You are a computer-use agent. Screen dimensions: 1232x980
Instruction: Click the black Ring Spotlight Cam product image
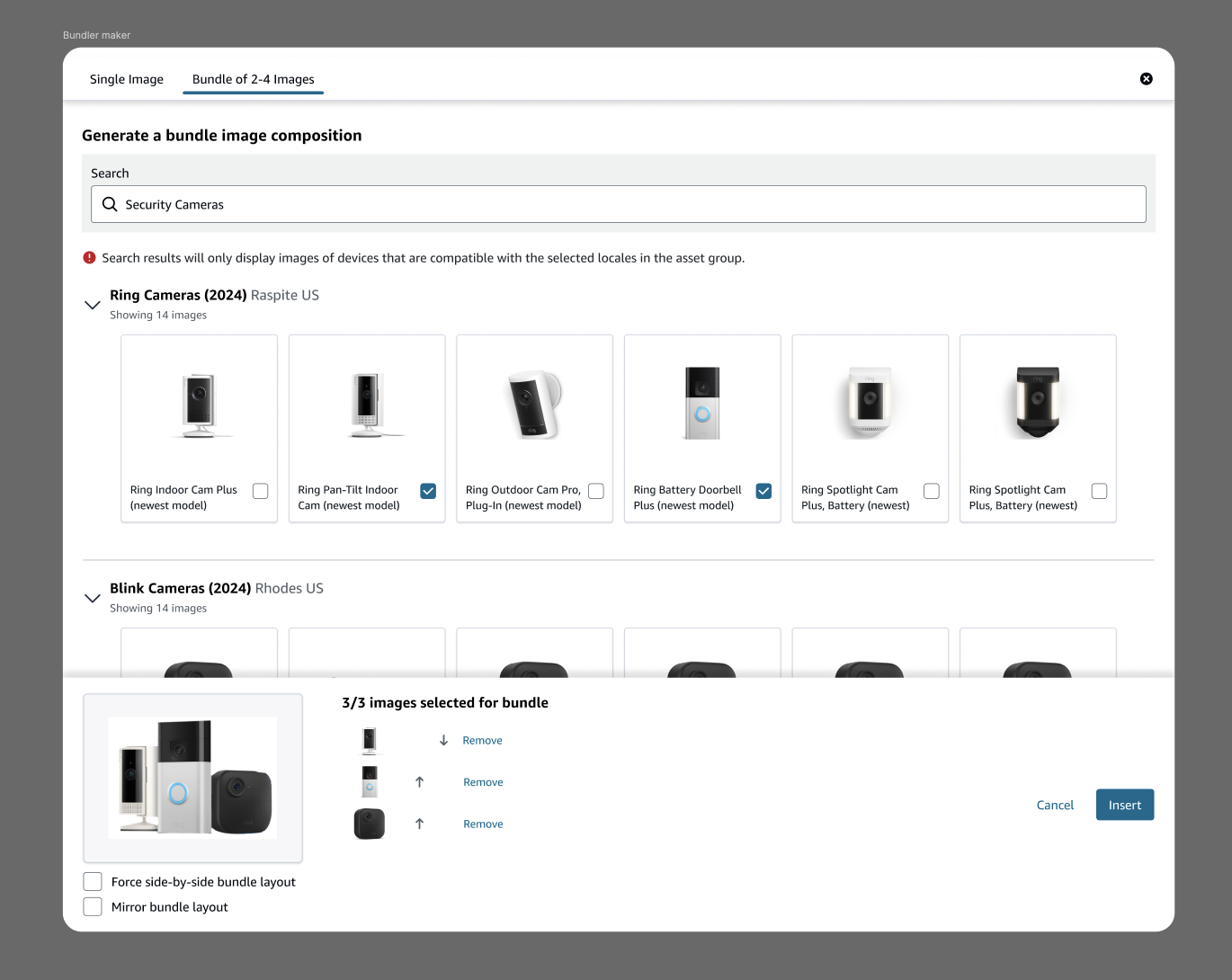coord(1038,402)
